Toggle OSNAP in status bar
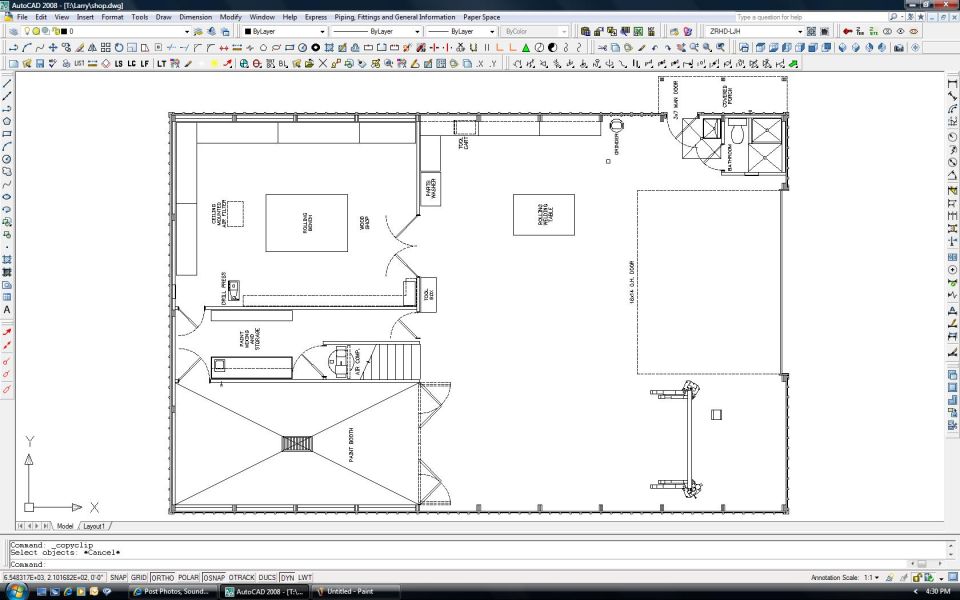The height and width of the screenshot is (600, 960). tap(214, 577)
